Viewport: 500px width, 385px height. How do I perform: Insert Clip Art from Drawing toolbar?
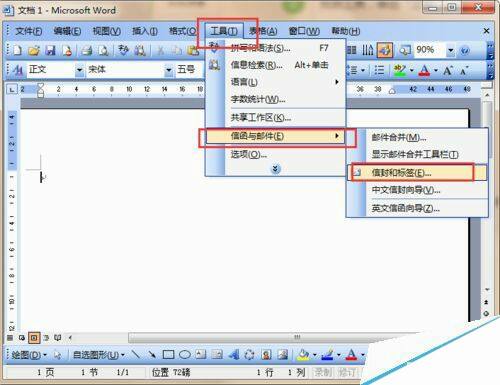coord(266,354)
